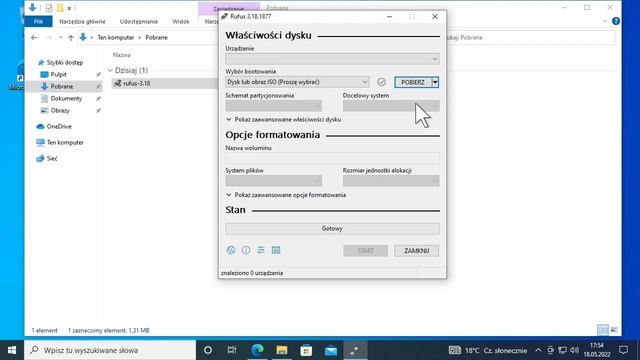This screenshot has width=640, height=360.
Task: Switch Explorer to large icons view
Action: point(614,329)
